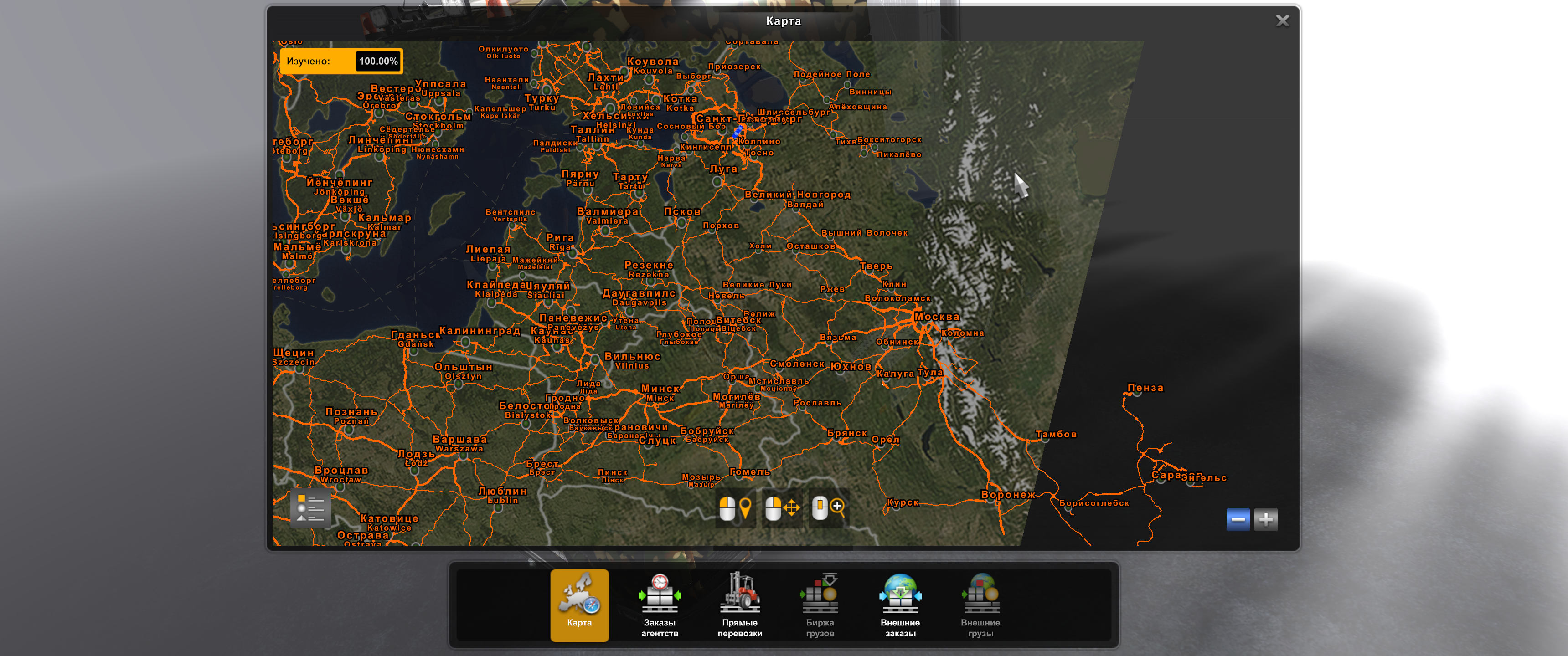The image size is (1568, 656).
Task: Click the zoom in plus button
Action: pyautogui.click(x=1265, y=520)
